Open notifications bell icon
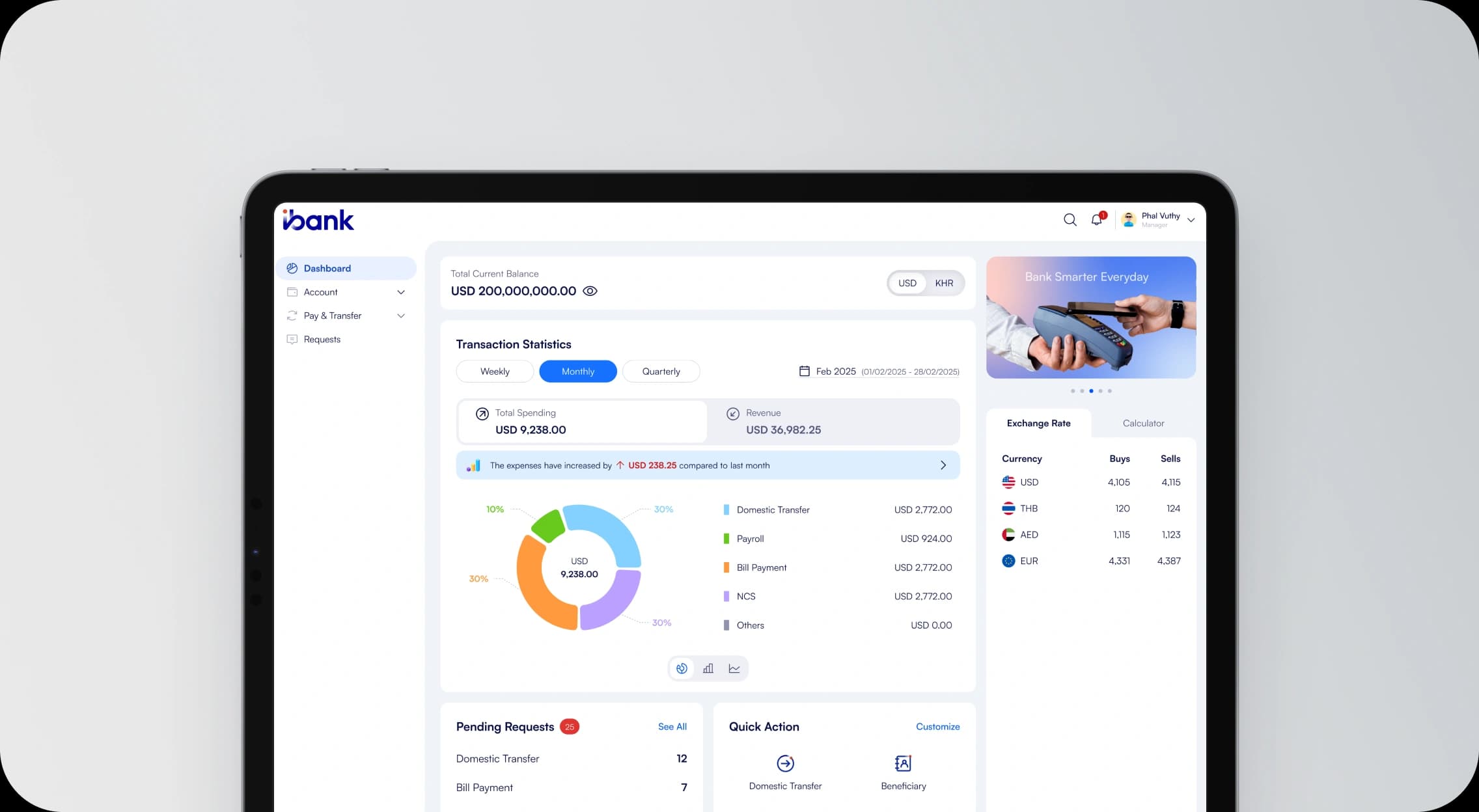Viewport: 1479px width, 812px height. pyautogui.click(x=1097, y=219)
